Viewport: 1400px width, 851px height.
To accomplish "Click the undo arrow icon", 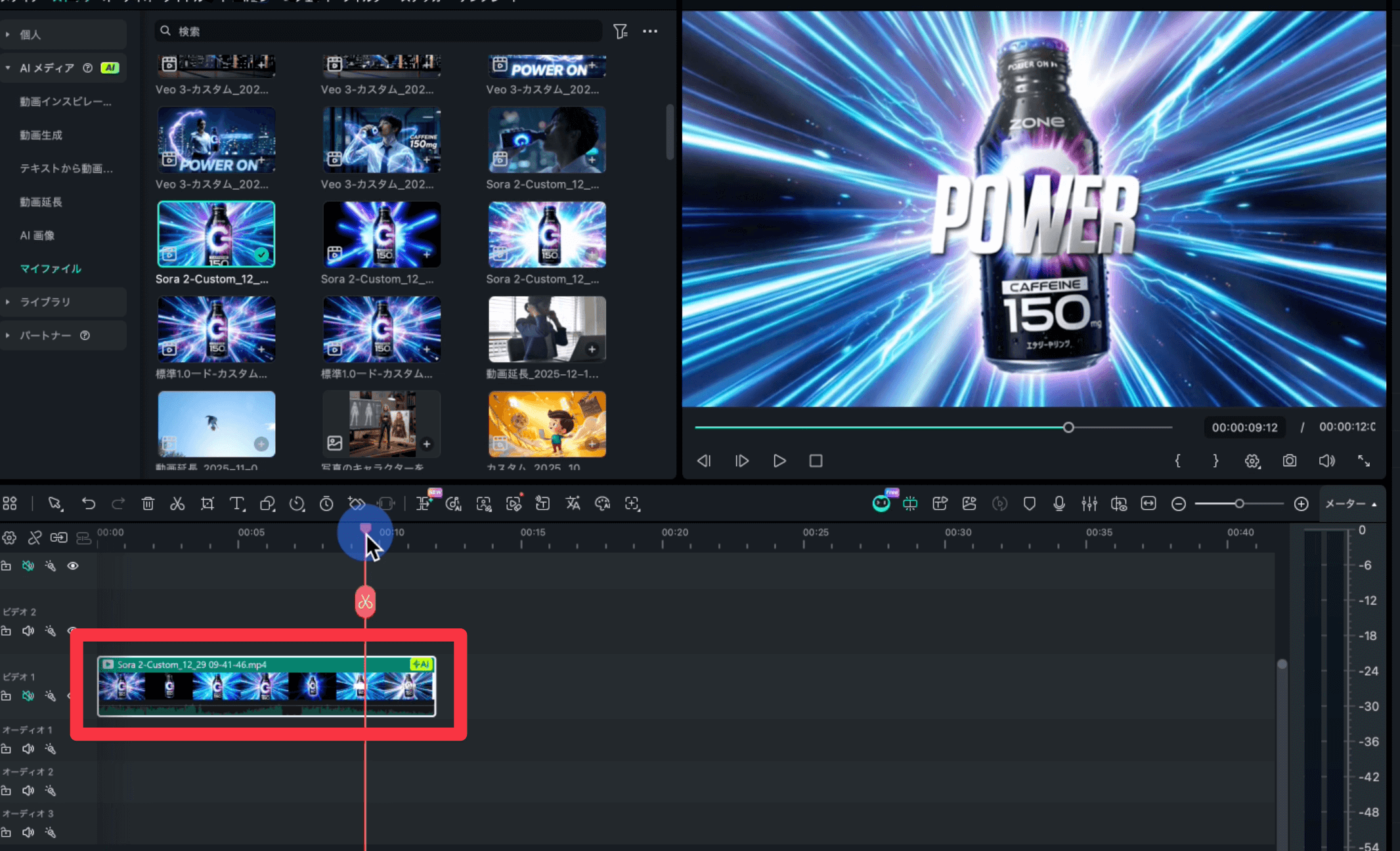I will [x=88, y=504].
